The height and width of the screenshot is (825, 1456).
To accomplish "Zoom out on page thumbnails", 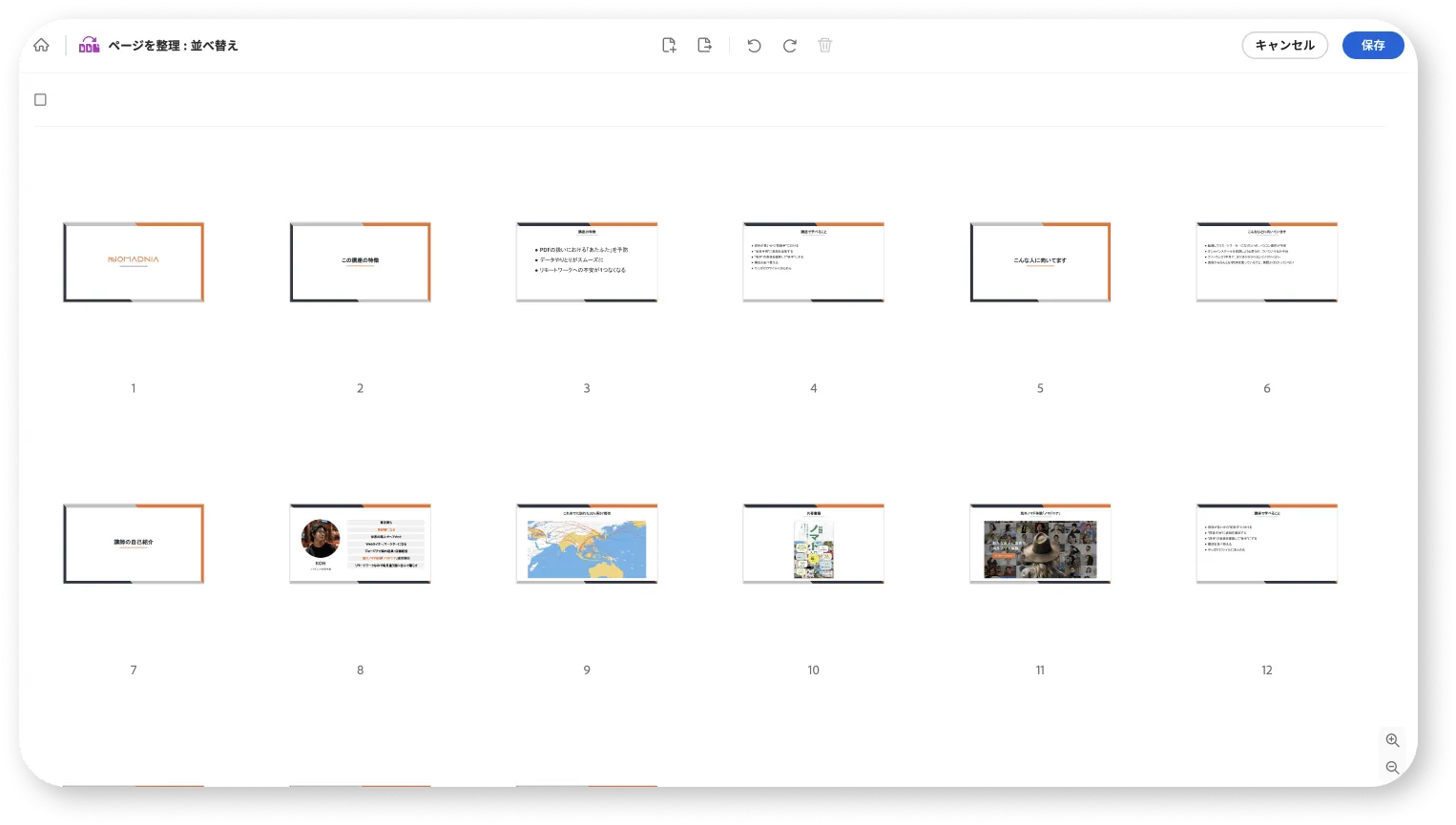I will pyautogui.click(x=1392, y=768).
